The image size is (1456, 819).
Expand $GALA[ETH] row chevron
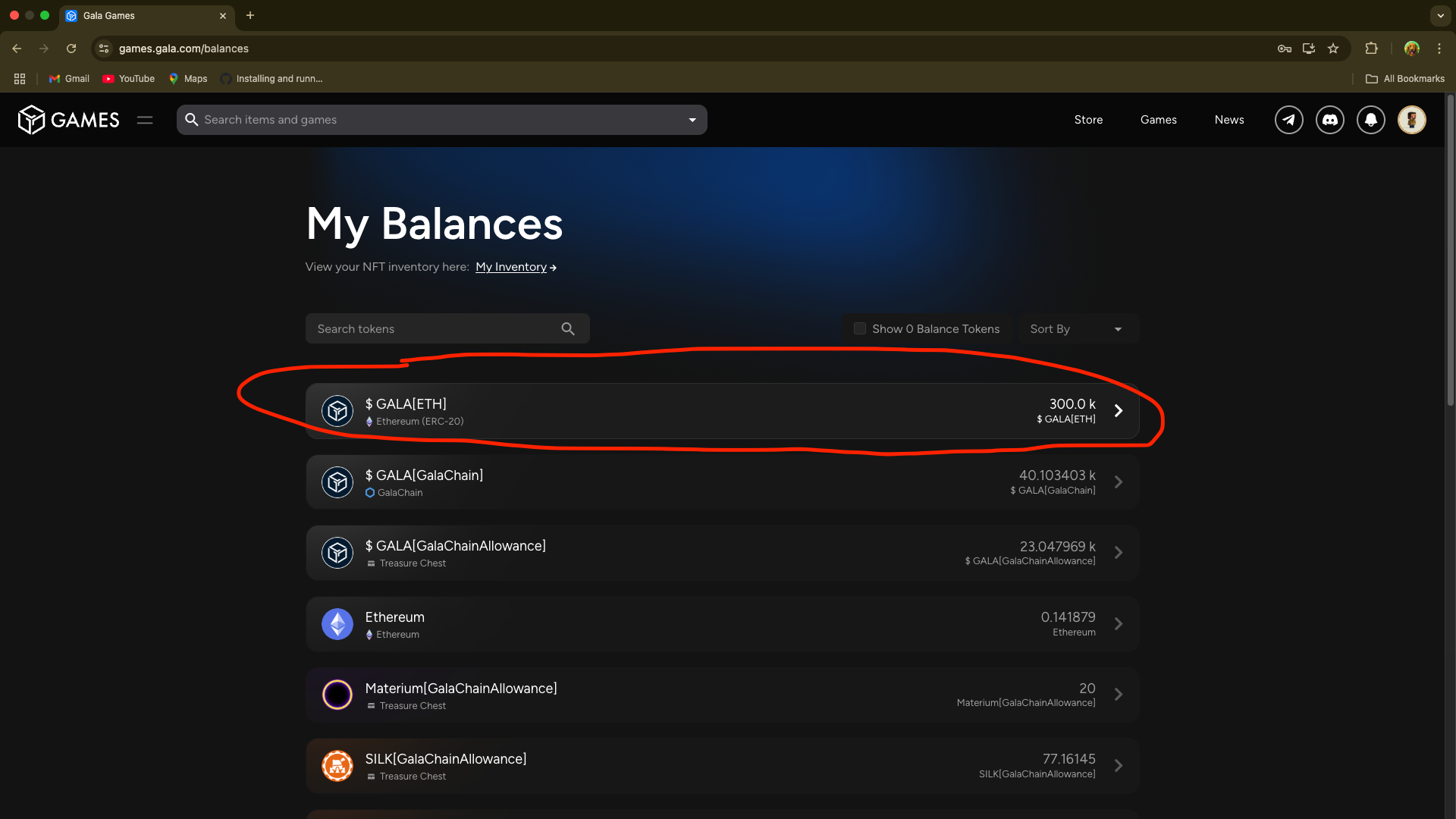1119,411
